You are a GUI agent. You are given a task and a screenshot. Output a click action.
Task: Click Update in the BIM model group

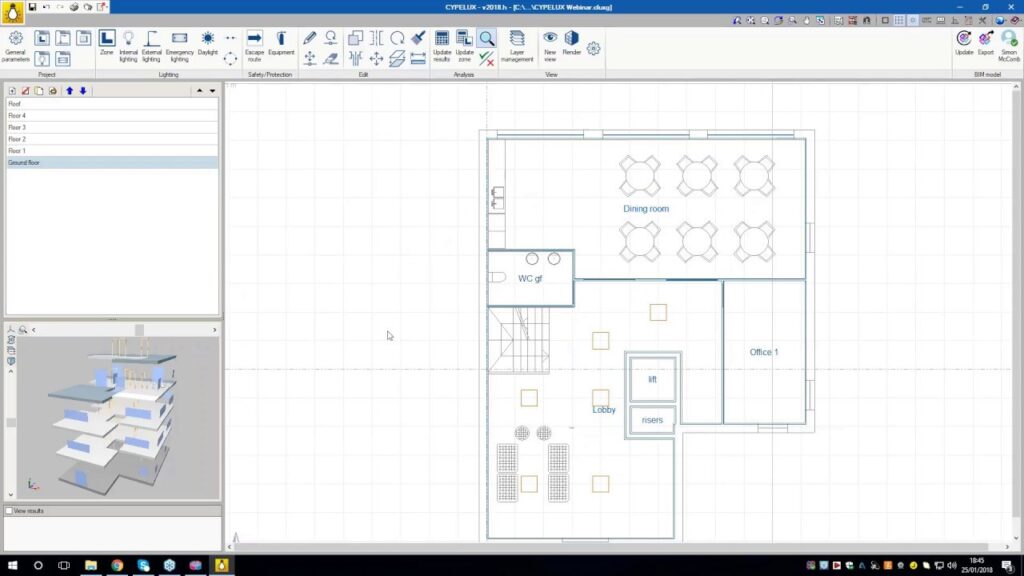click(964, 44)
